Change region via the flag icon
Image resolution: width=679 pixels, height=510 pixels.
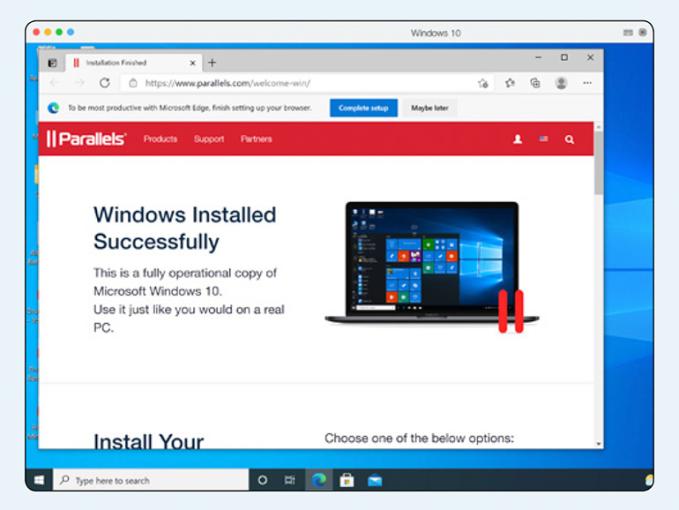tap(543, 139)
